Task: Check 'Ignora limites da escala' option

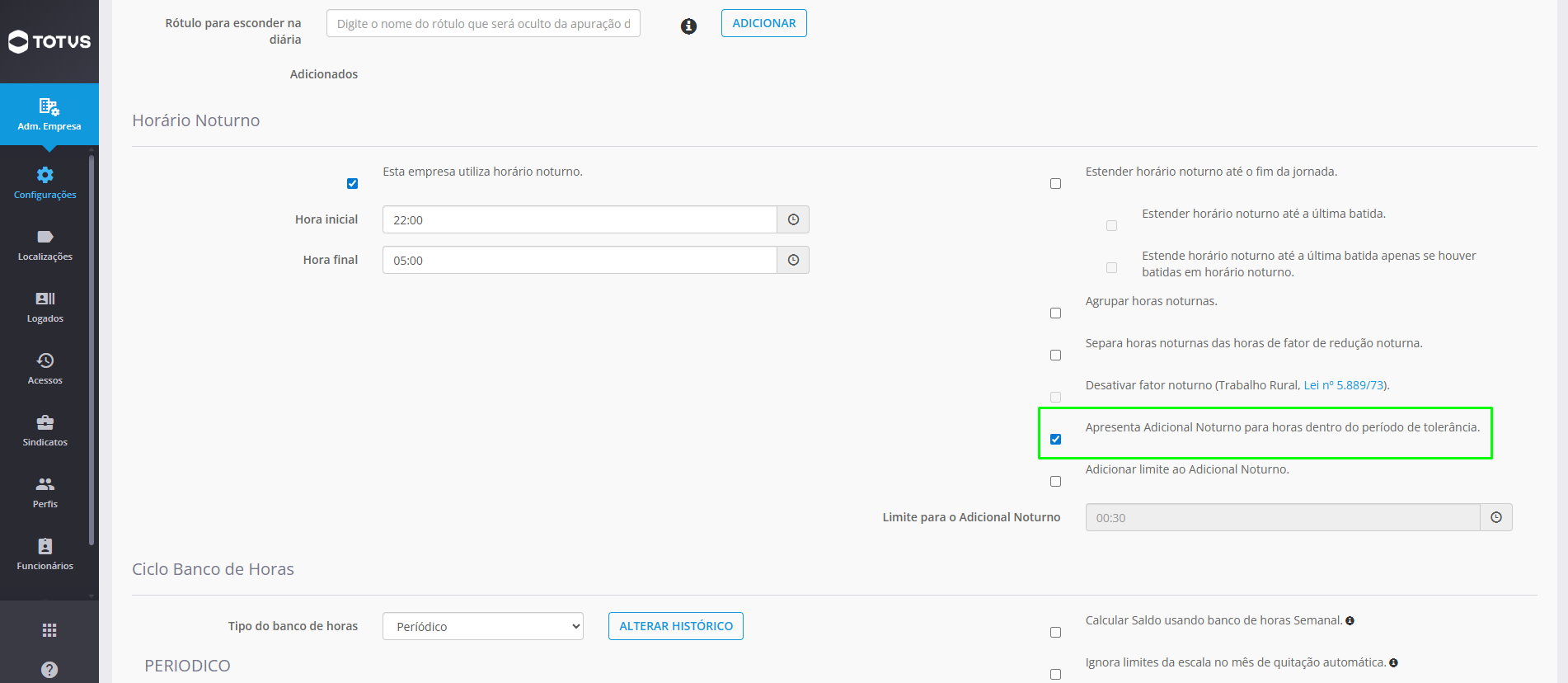Action: [x=1055, y=674]
